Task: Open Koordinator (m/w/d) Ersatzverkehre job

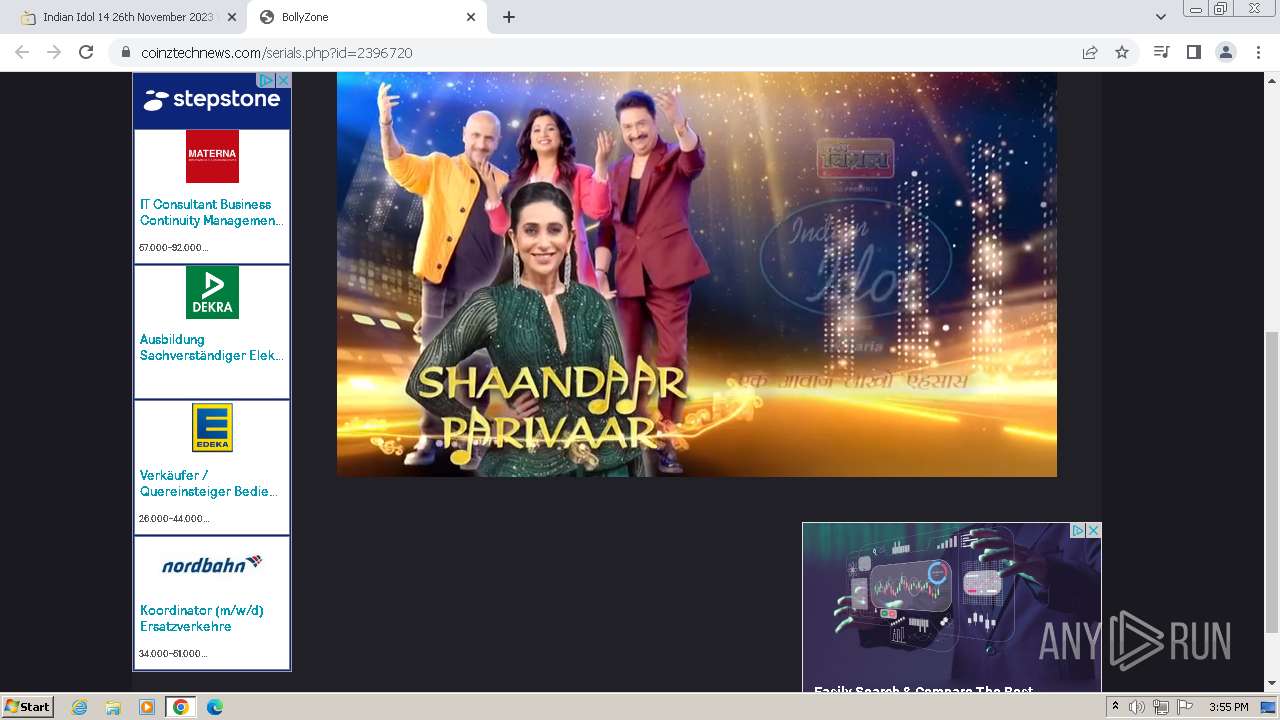Action: click(x=202, y=618)
